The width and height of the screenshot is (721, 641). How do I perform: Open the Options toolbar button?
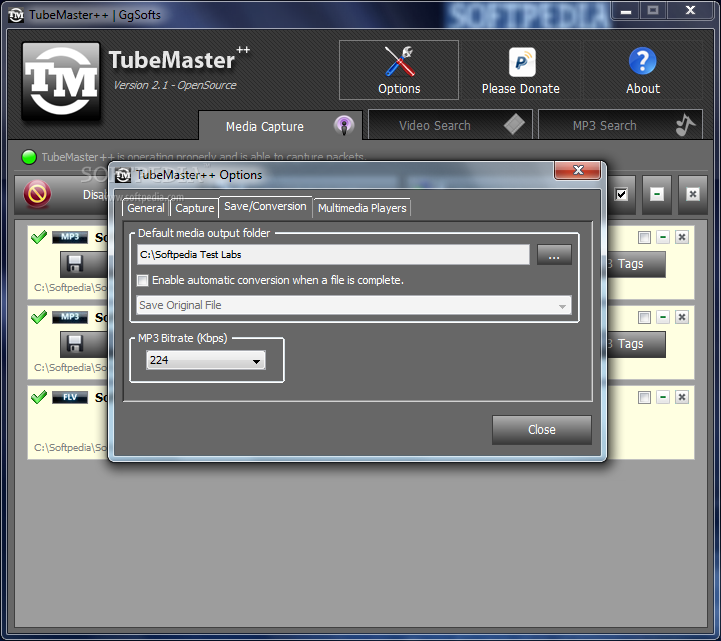[x=399, y=70]
